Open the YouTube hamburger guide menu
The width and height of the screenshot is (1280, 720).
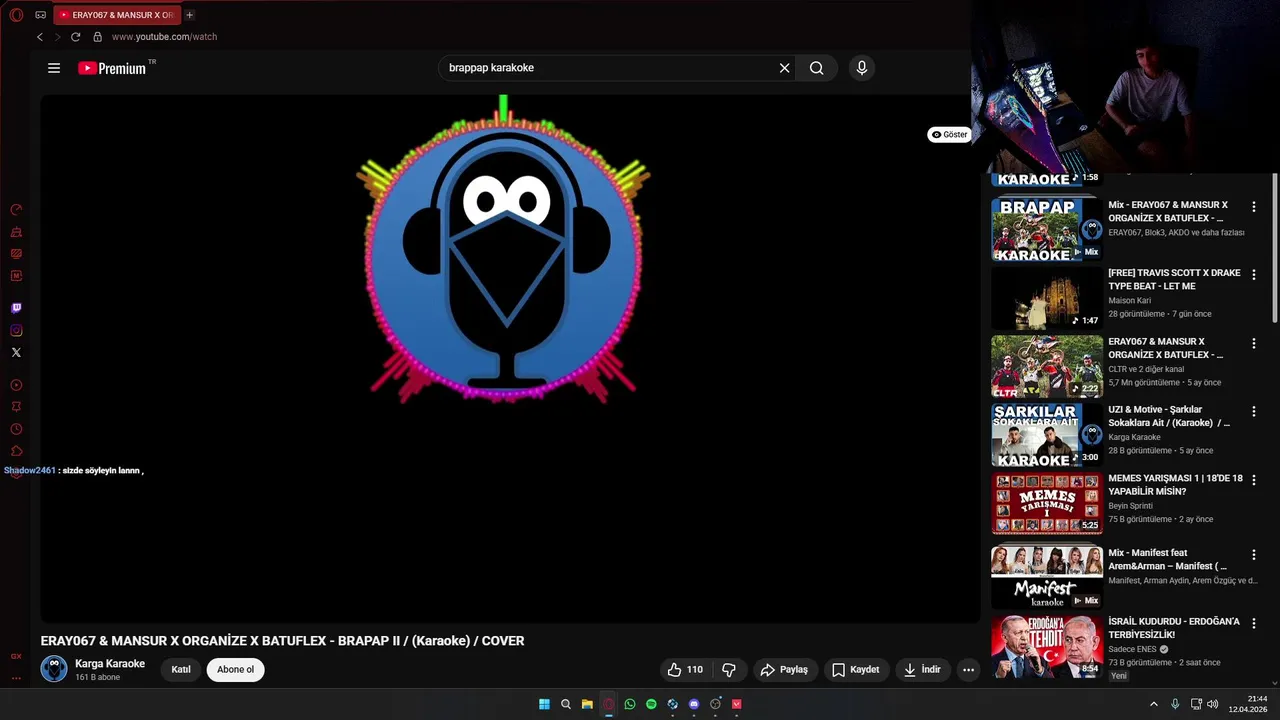[54, 68]
